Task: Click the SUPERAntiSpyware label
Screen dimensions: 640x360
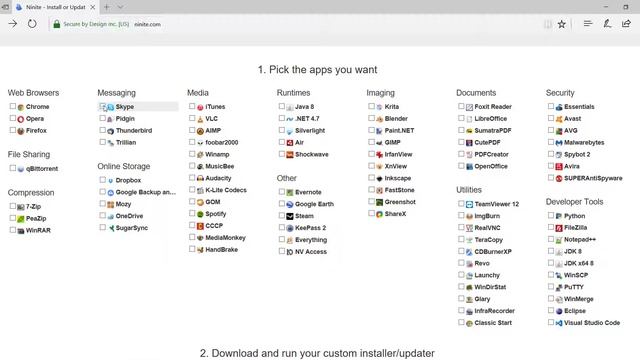Action: (593, 178)
